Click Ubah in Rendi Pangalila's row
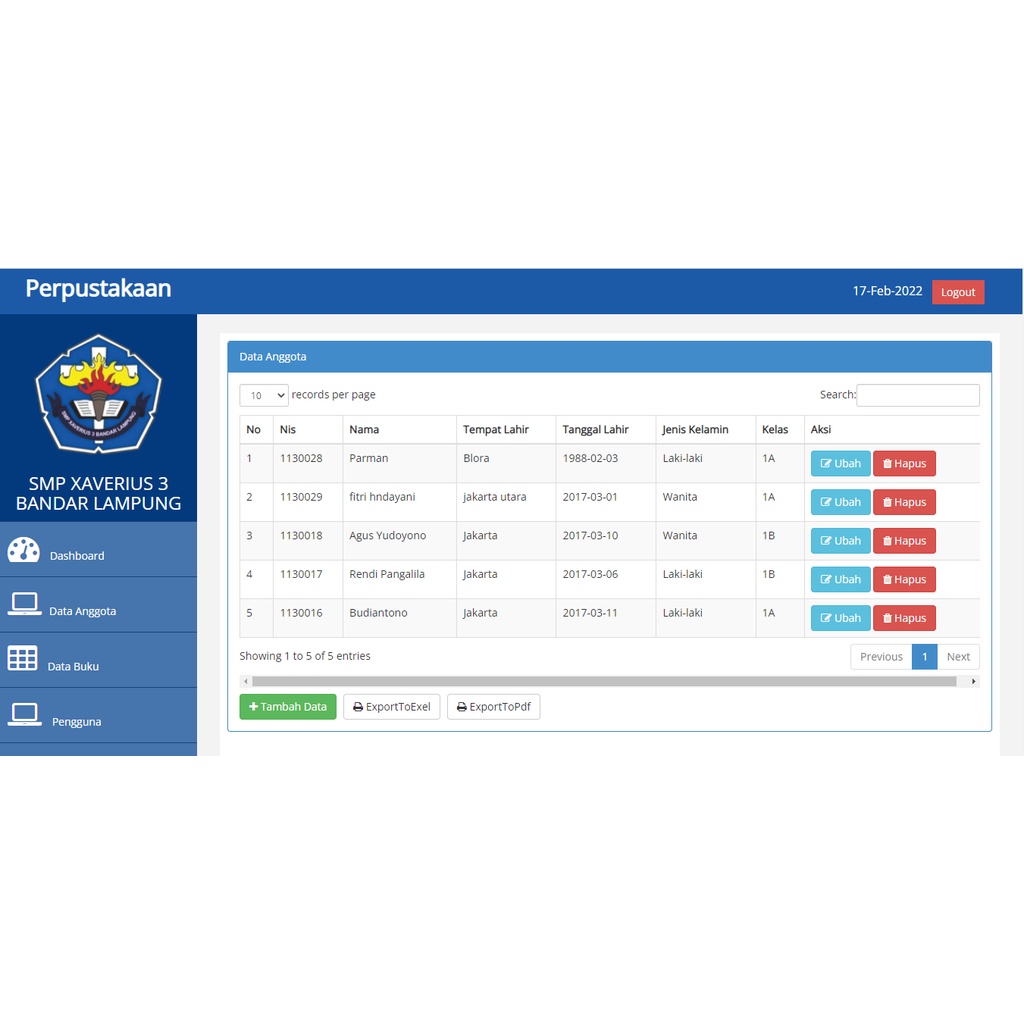The image size is (1024, 1024). click(x=840, y=579)
